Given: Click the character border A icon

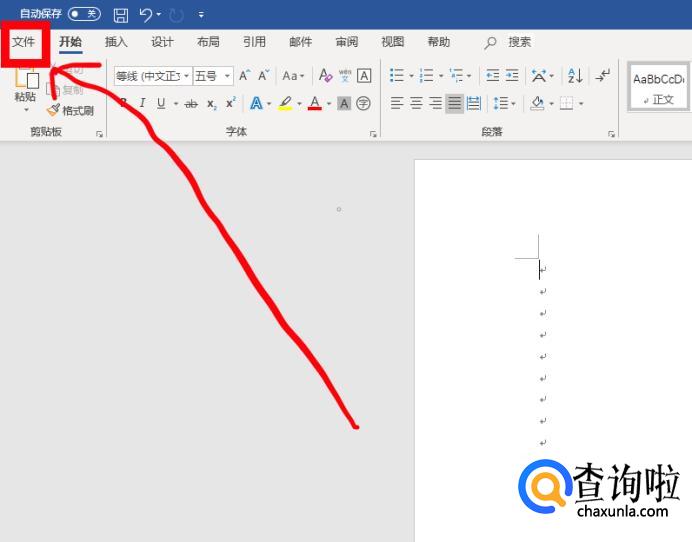Looking at the screenshot, I should click(364, 76).
